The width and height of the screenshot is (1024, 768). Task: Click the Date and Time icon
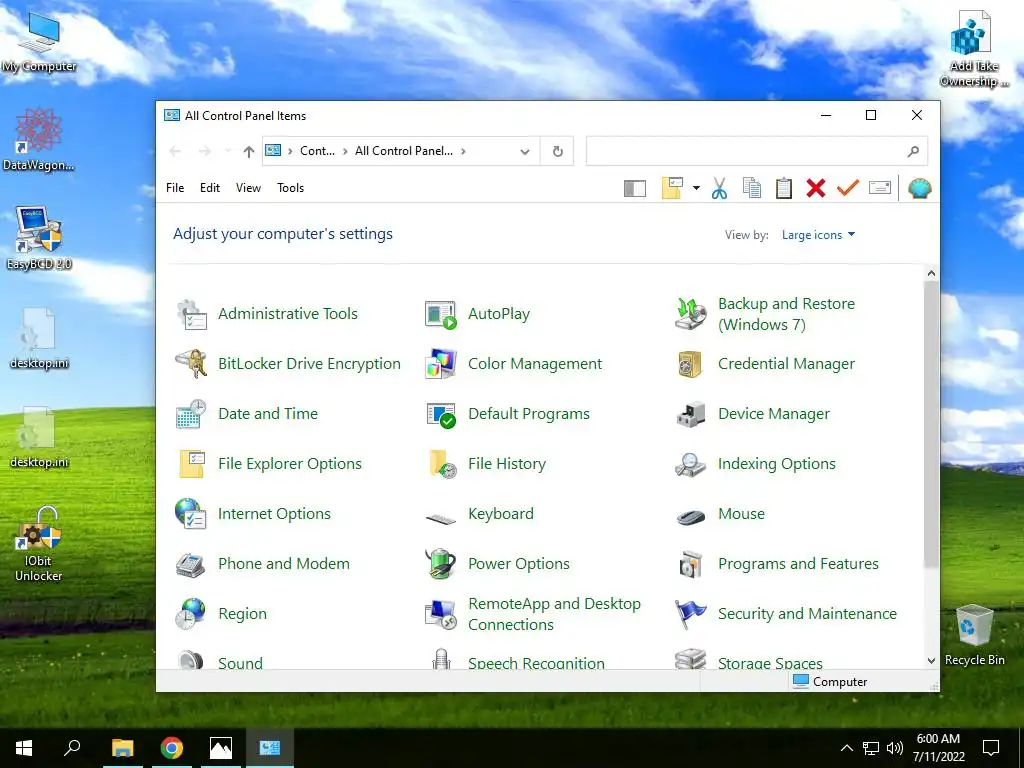191,414
